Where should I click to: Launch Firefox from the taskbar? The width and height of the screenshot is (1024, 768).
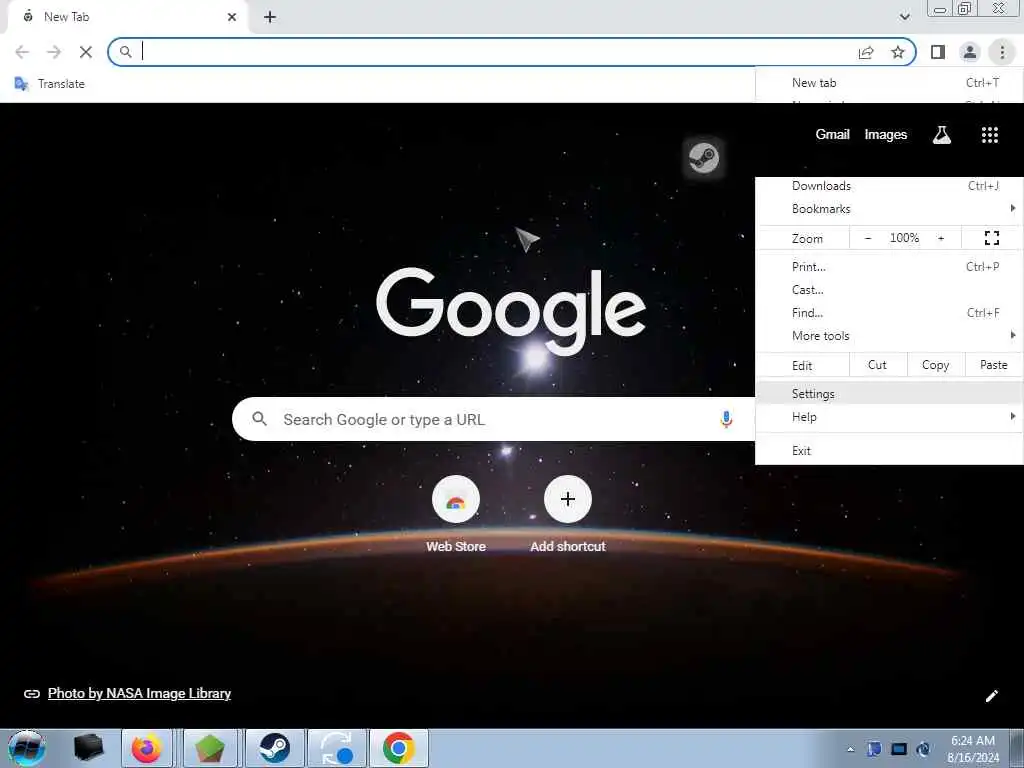146,748
